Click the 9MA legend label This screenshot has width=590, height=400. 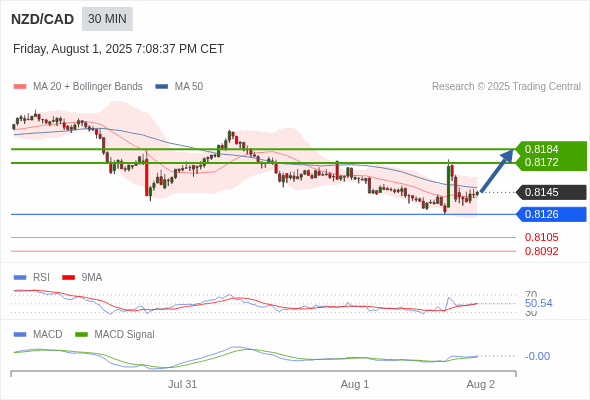92,278
